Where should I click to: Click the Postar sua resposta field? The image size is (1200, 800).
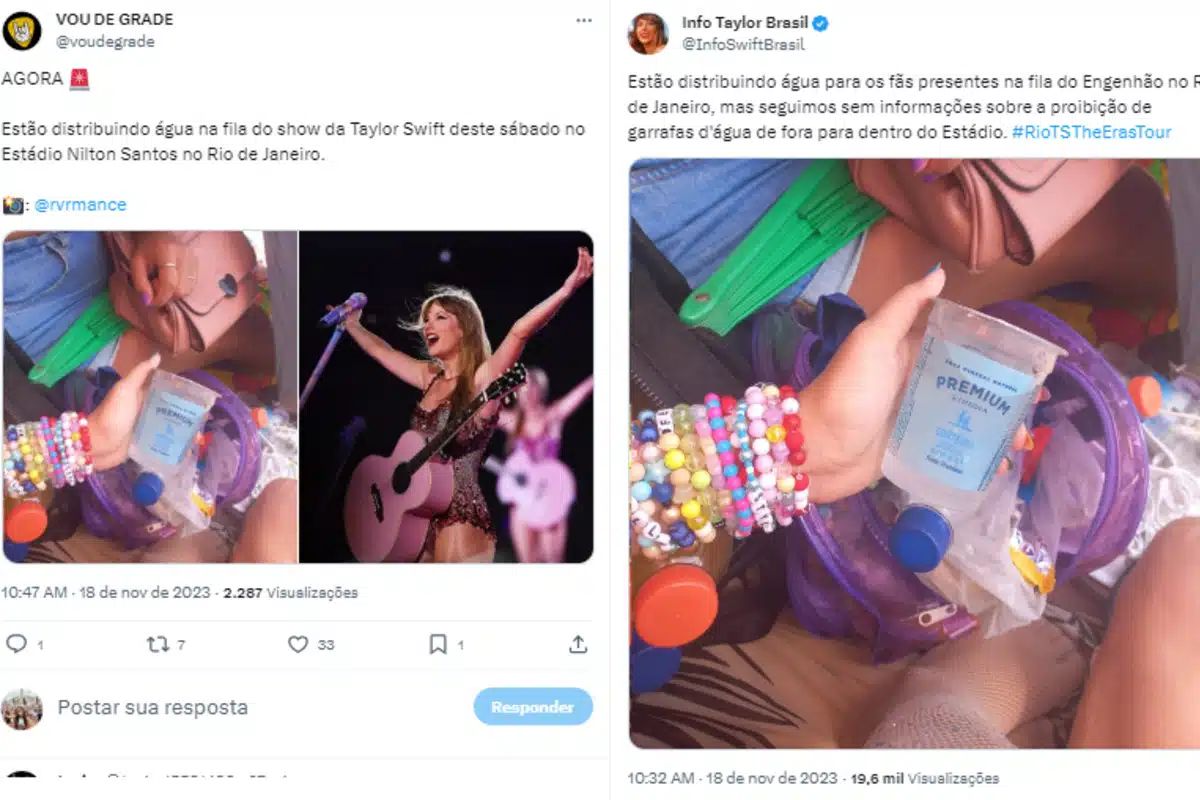click(x=152, y=707)
